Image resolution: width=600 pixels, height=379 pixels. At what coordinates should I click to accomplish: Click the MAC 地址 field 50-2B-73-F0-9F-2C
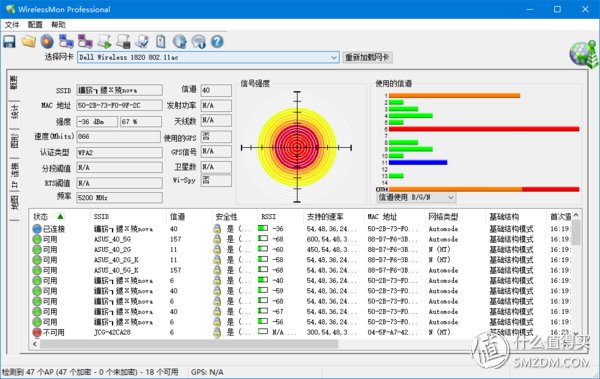(x=119, y=105)
